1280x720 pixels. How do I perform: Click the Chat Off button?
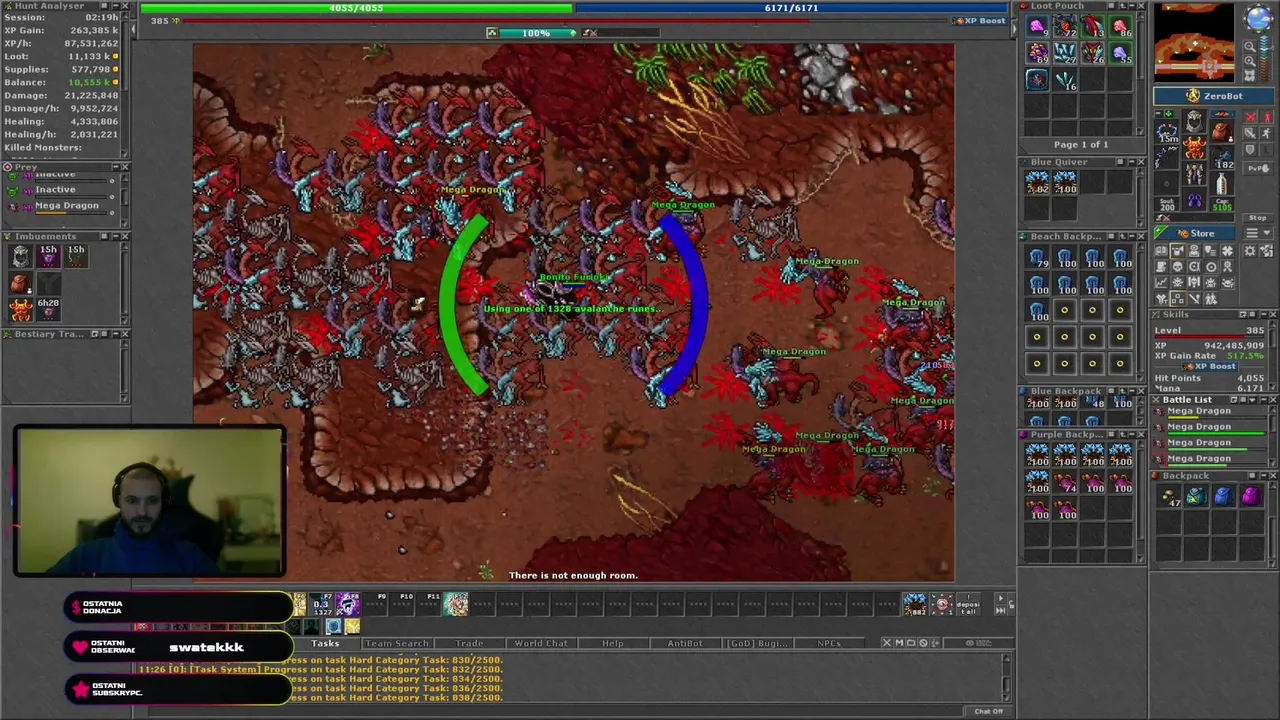[x=988, y=711]
